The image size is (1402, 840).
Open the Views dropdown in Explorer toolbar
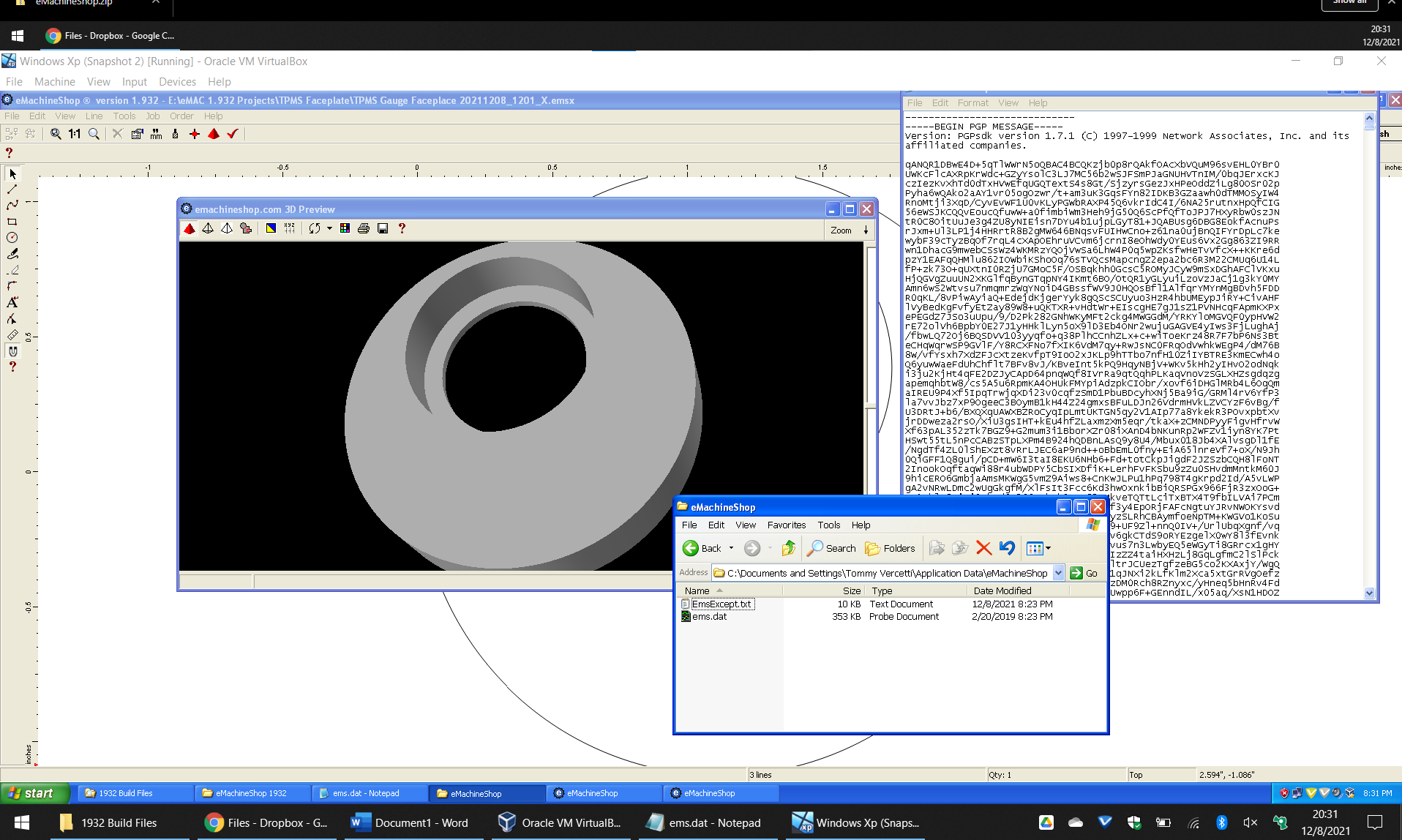[x=1048, y=548]
